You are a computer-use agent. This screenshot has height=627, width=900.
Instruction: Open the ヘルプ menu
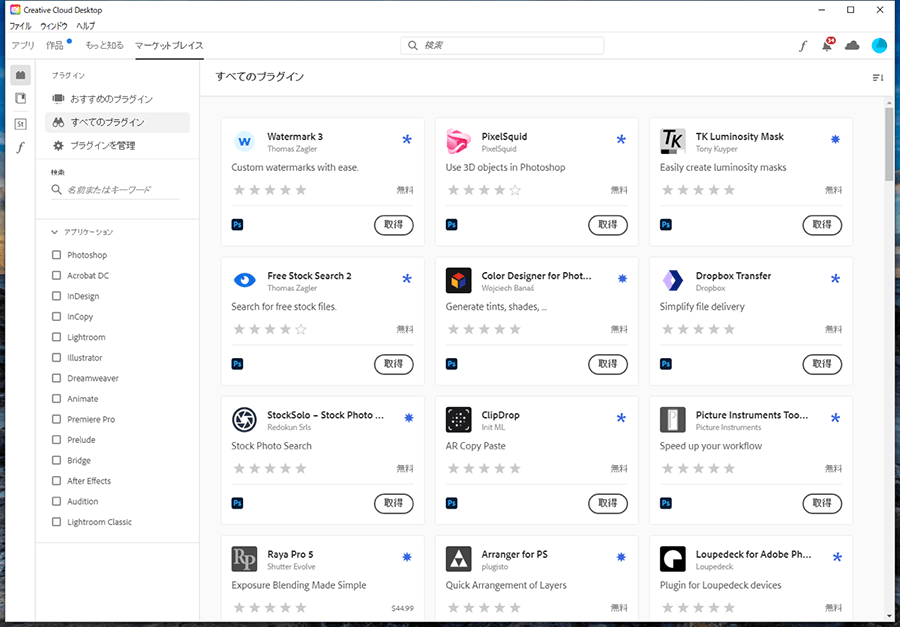point(86,26)
